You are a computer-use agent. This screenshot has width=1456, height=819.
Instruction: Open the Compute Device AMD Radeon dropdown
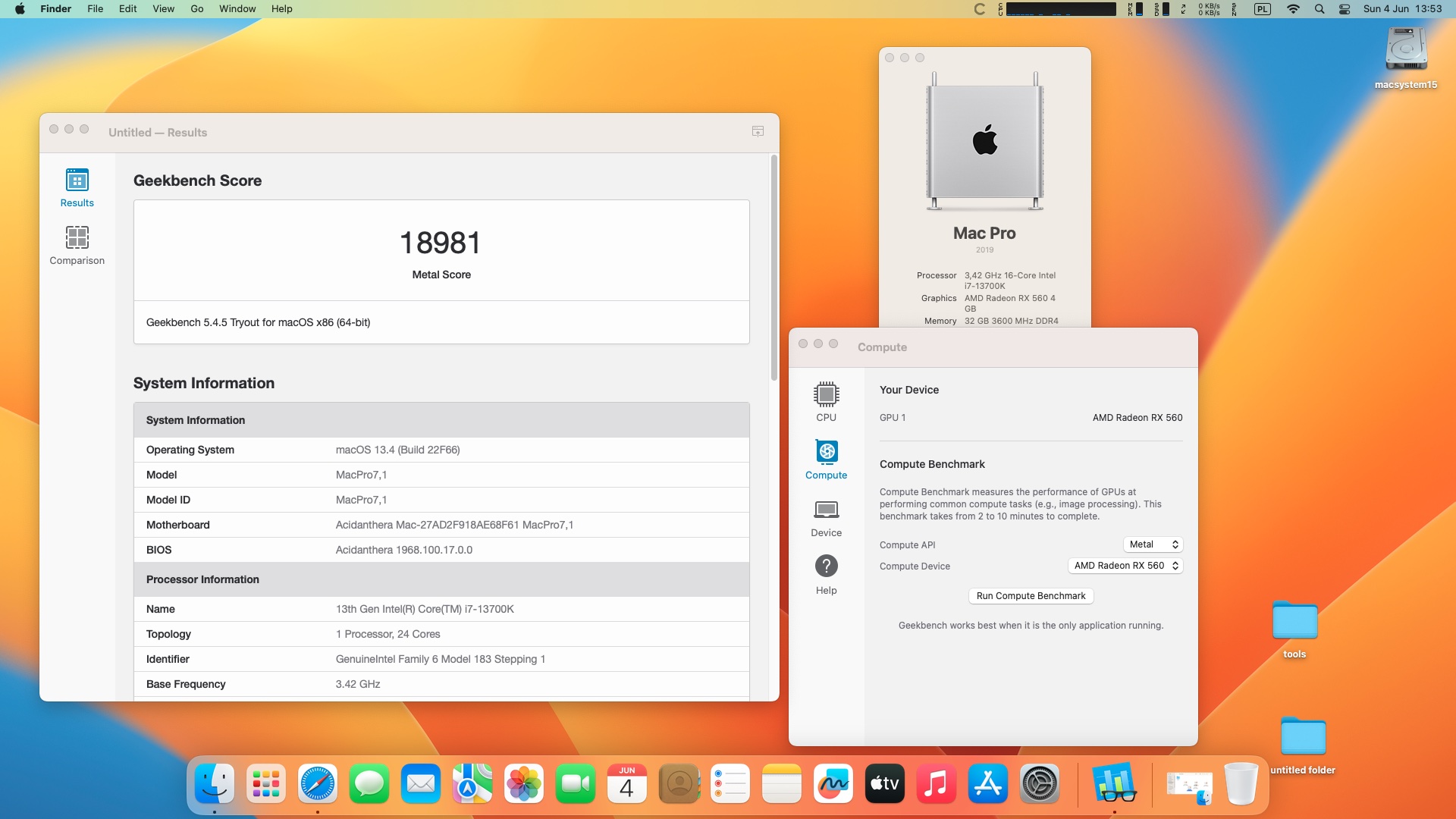[x=1125, y=566]
